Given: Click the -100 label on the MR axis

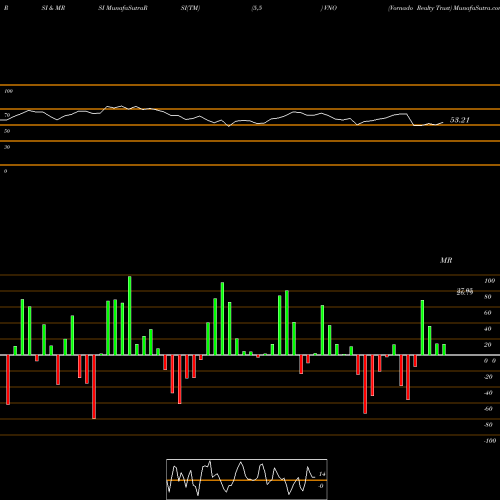Looking at the screenshot, I should pos(490,441).
